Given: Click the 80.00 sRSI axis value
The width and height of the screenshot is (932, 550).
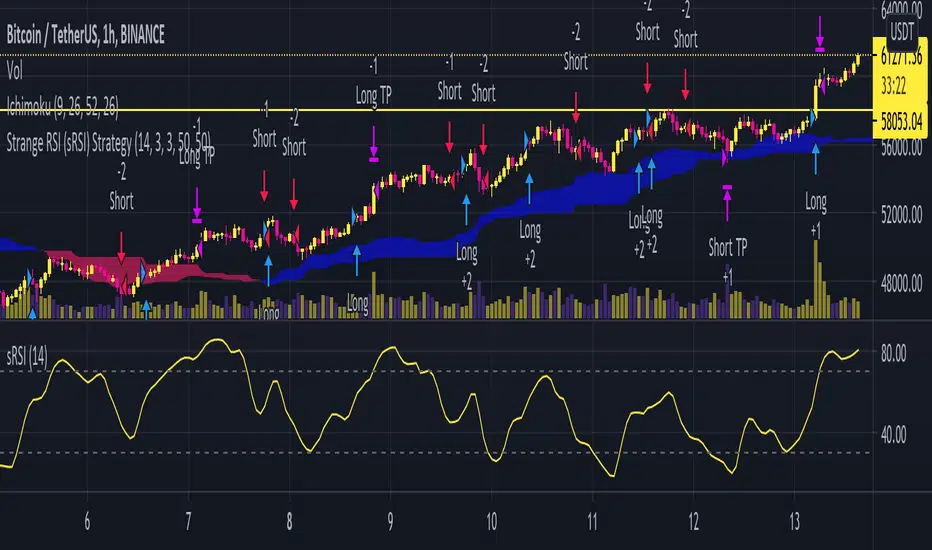Looking at the screenshot, I should [893, 353].
